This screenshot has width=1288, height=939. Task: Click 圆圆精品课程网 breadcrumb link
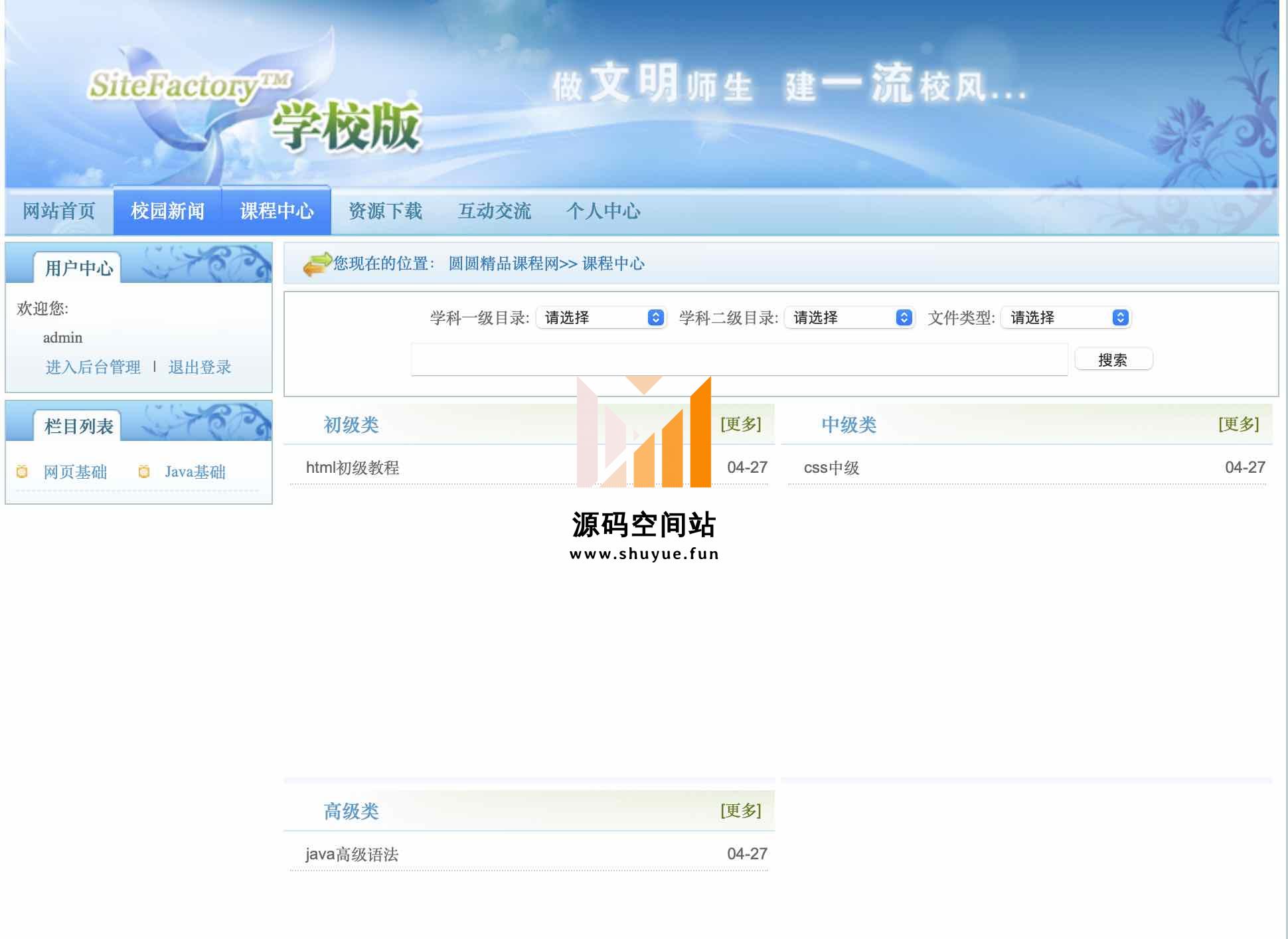point(503,264)
